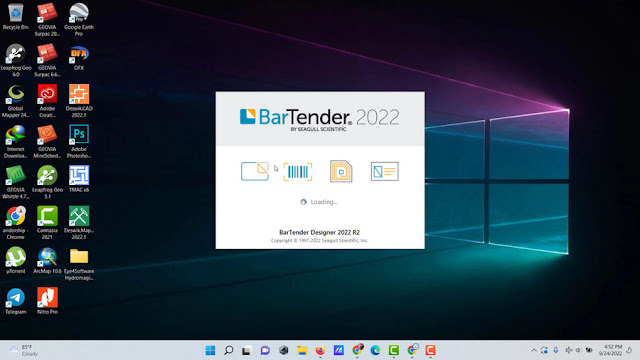Click the DFX desktop shortcut
Viewport: 640px width, 360px height.
79,58
